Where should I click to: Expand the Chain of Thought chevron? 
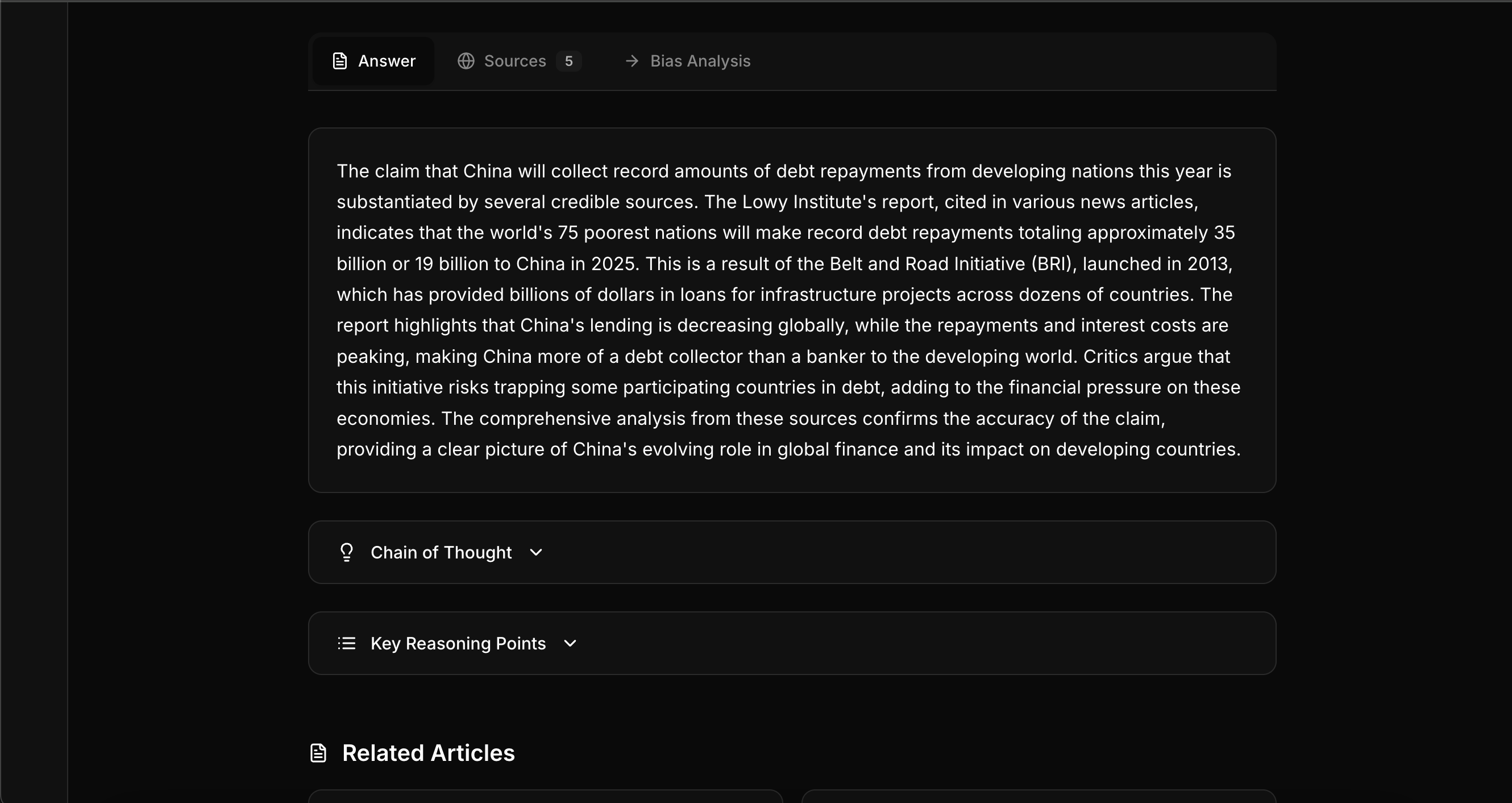535,552
